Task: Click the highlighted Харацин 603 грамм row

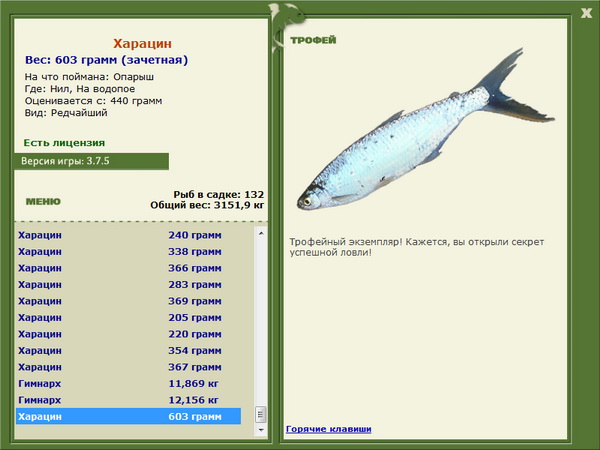Action: pos(129,416)
